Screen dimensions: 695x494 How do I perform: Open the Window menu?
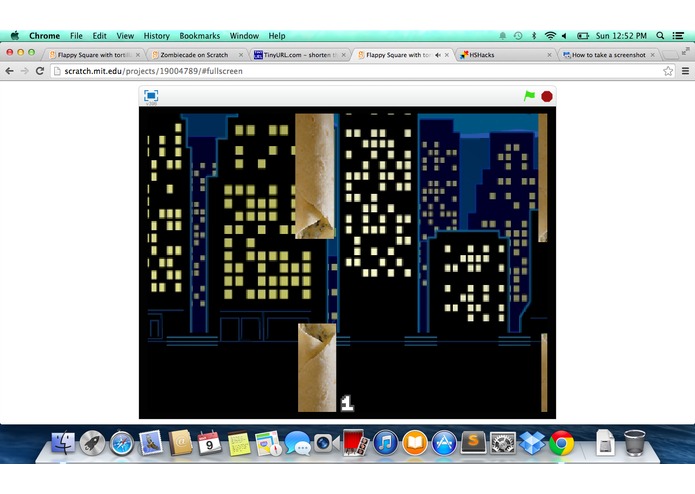[244, 35]
